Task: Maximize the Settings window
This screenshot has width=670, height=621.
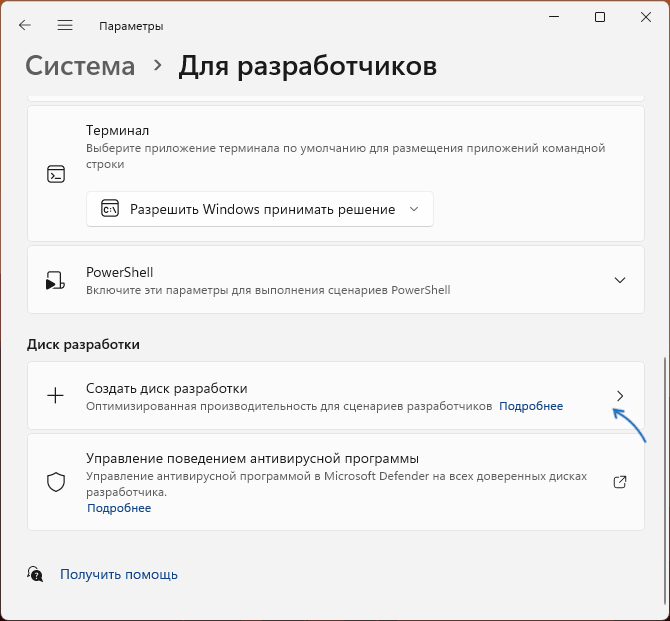Action: (600, 17)
